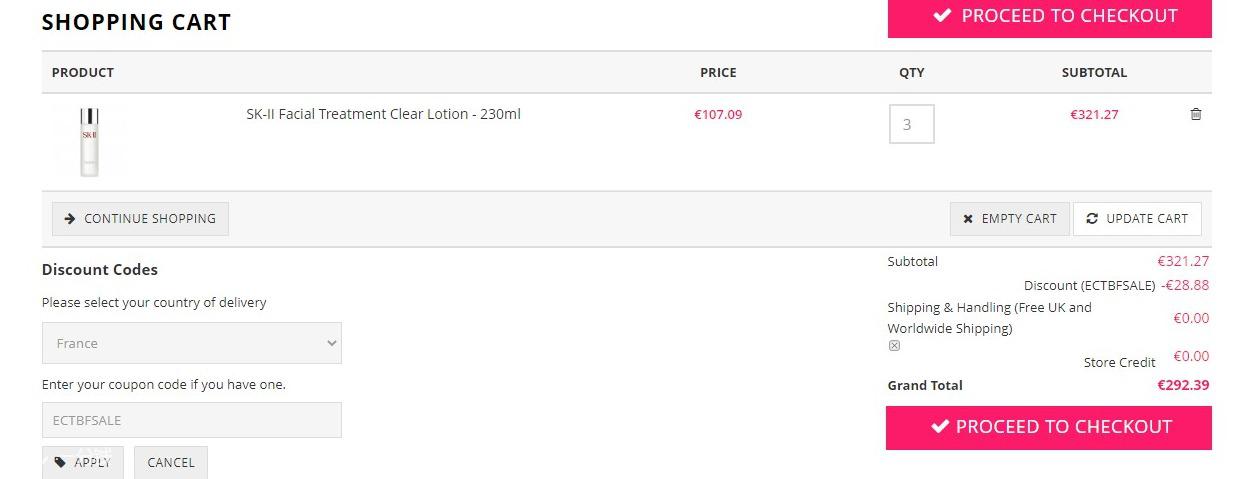Click the coupon code field containing ECTBFSALE
1243x479 pixels.
pos(192,420)
